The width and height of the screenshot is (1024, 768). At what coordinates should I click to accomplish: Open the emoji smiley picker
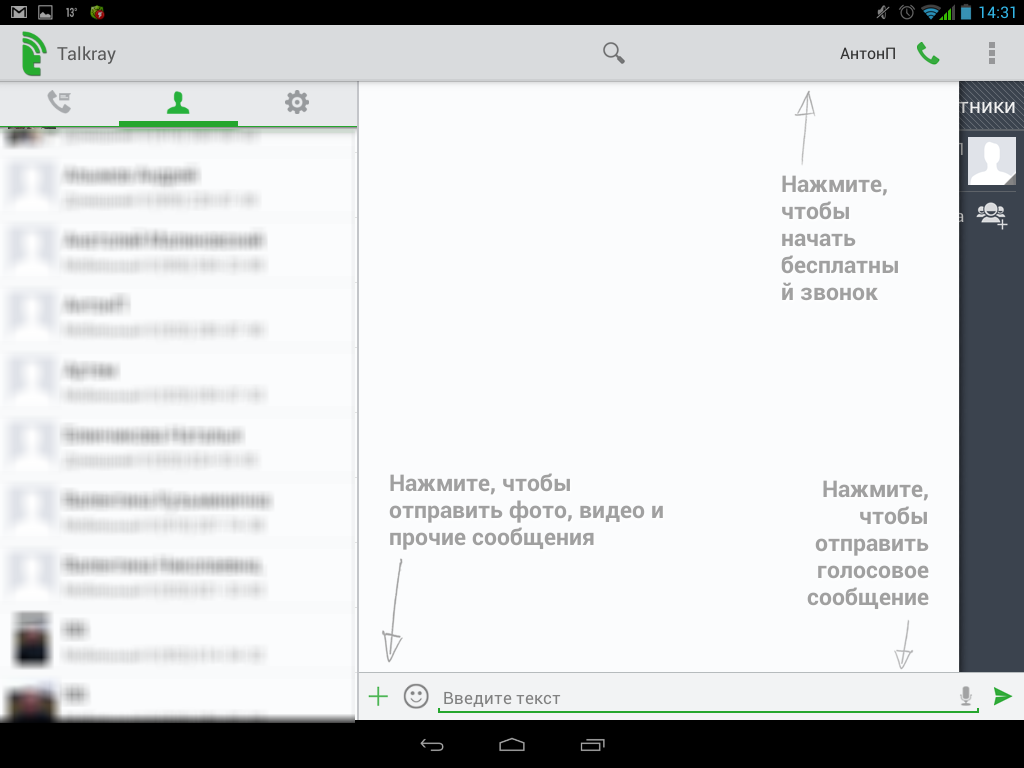pos(416,696)
